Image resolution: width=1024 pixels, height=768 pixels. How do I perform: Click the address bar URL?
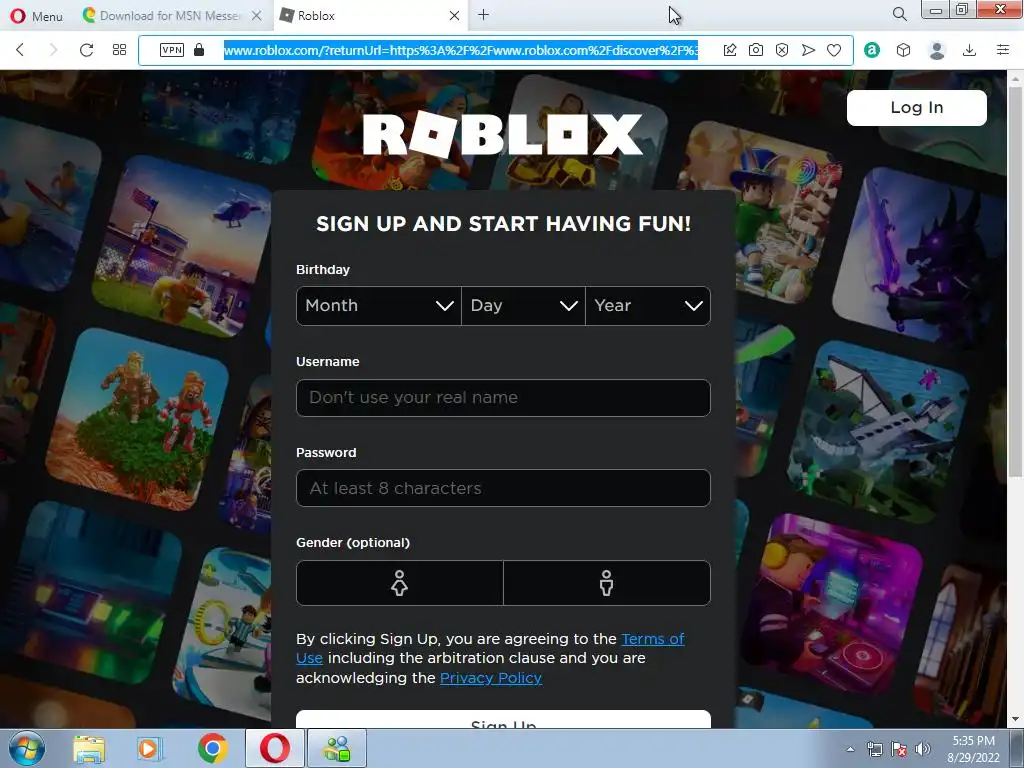[461, 50]
